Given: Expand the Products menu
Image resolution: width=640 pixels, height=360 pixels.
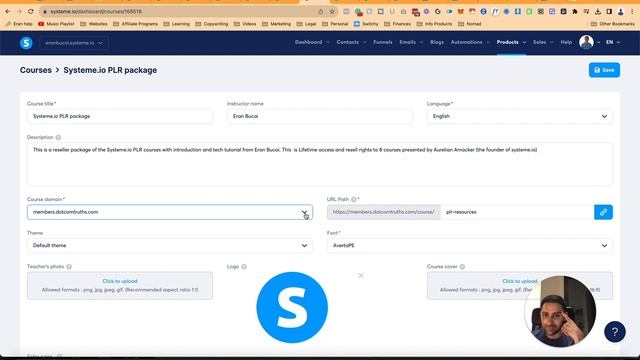Looking at the screenshot, I should click(511, 42).
